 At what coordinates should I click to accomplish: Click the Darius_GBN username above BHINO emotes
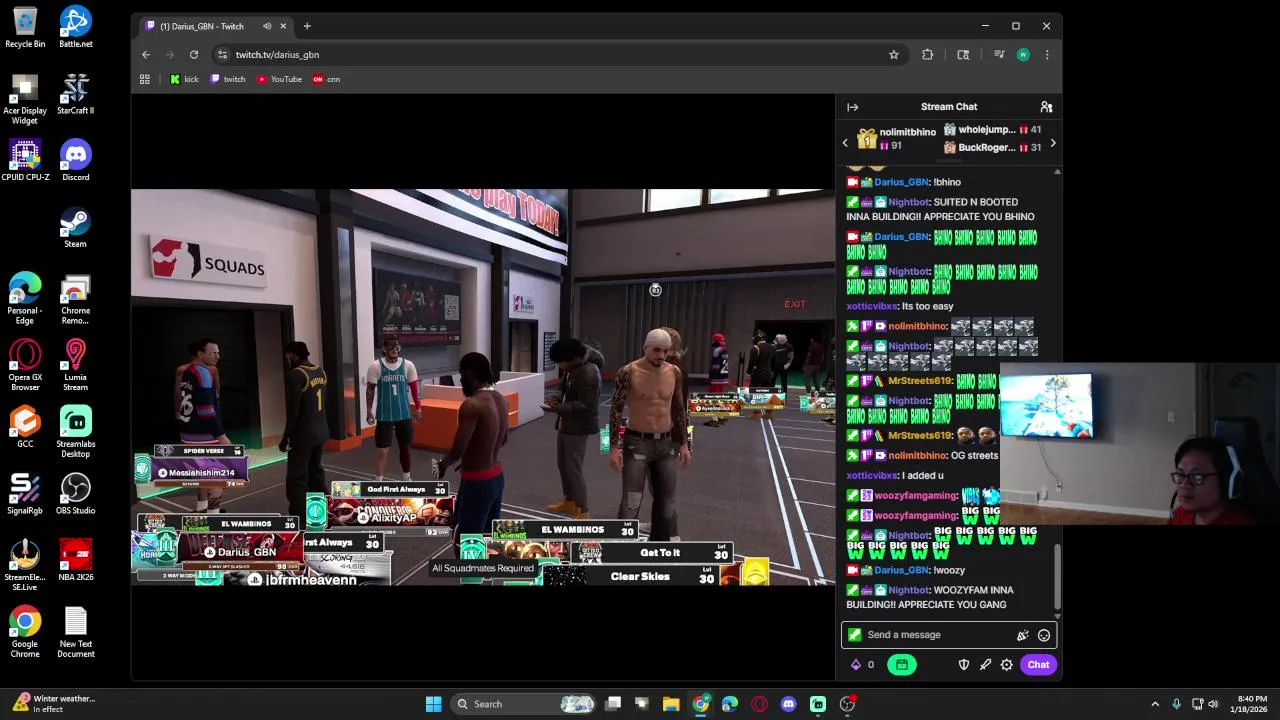click(x=901, y=237)
